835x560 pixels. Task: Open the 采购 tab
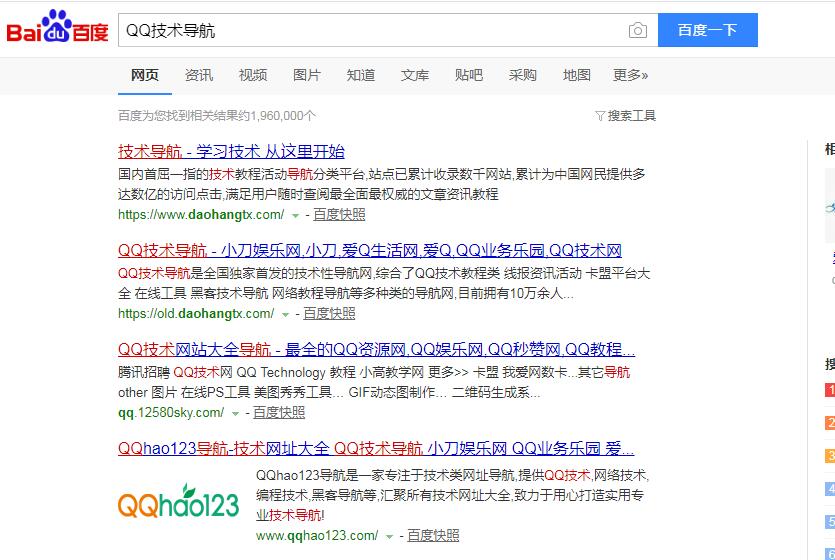point(522,75)
